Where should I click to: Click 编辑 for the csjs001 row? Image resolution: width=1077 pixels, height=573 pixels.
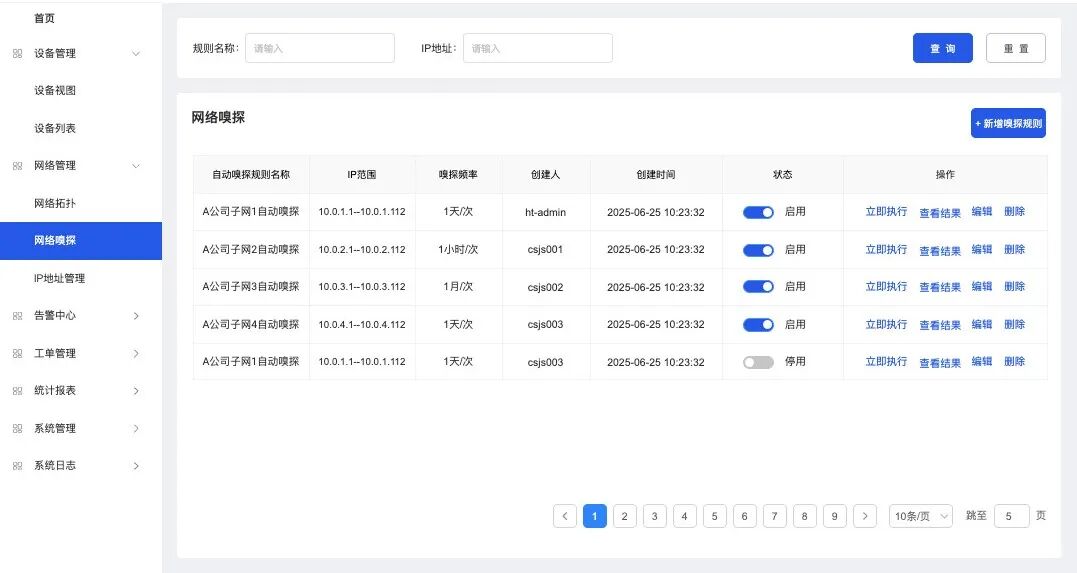point(982,249)
